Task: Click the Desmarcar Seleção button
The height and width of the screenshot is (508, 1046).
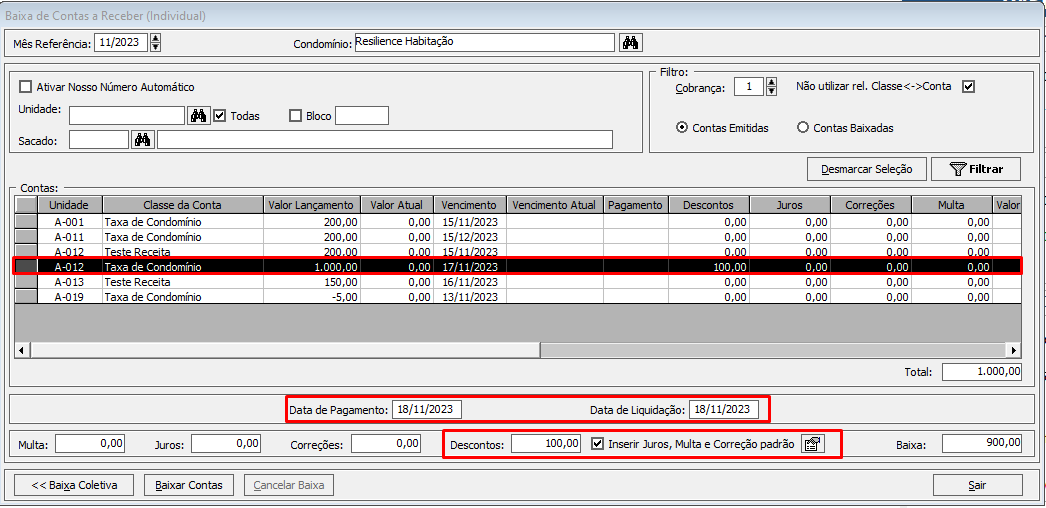Action: point(867,169)
